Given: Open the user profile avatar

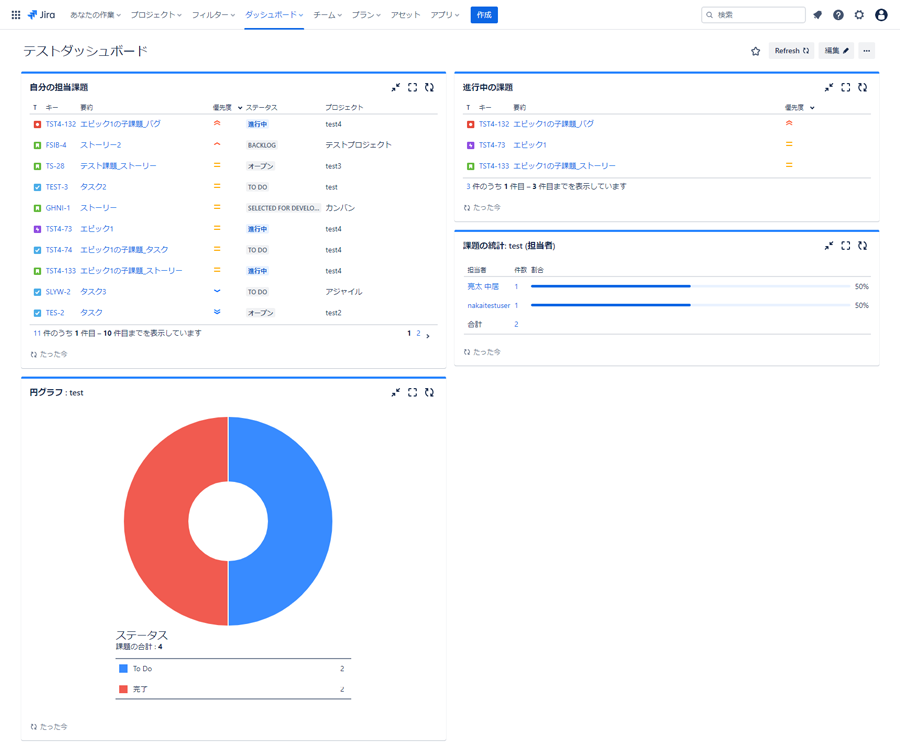Looking at the screenshot, I should [881, 15].
